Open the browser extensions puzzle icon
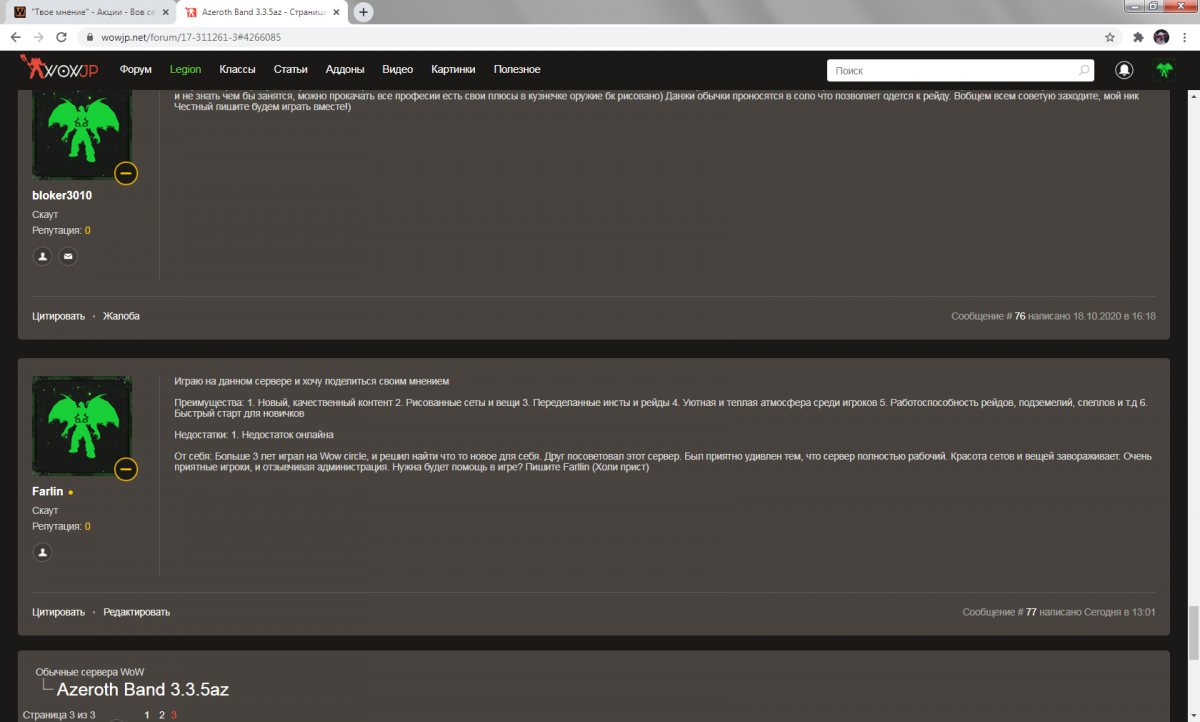 pyautogui.click(x=1138, y=37)
